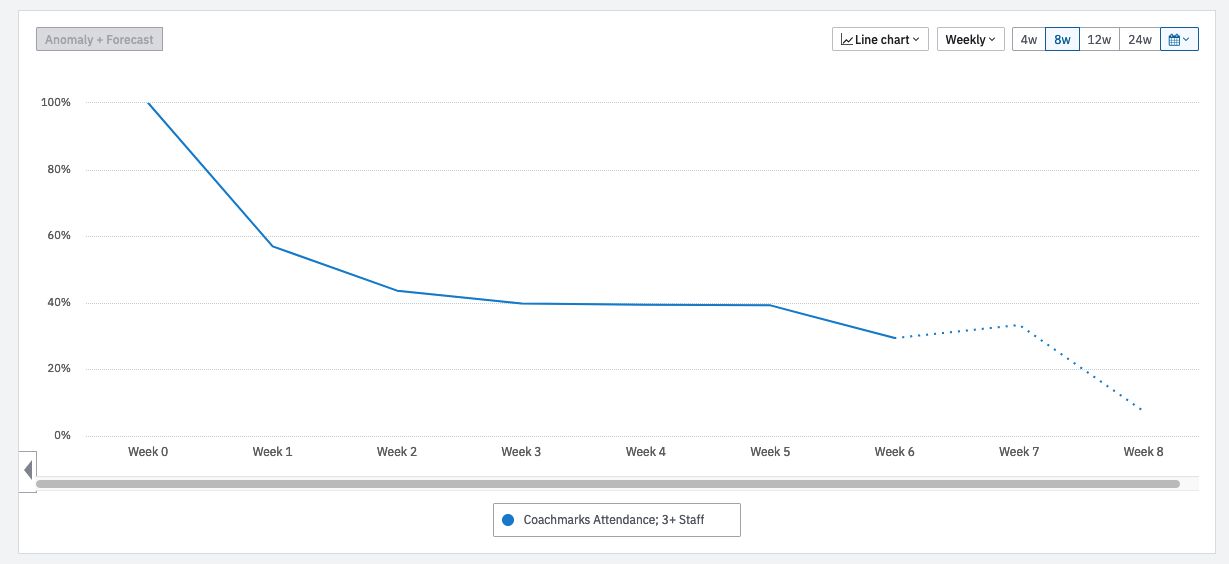Click the Week 4 axis label
Viewport: 1229px width, 564px height.
coord(646,452)
